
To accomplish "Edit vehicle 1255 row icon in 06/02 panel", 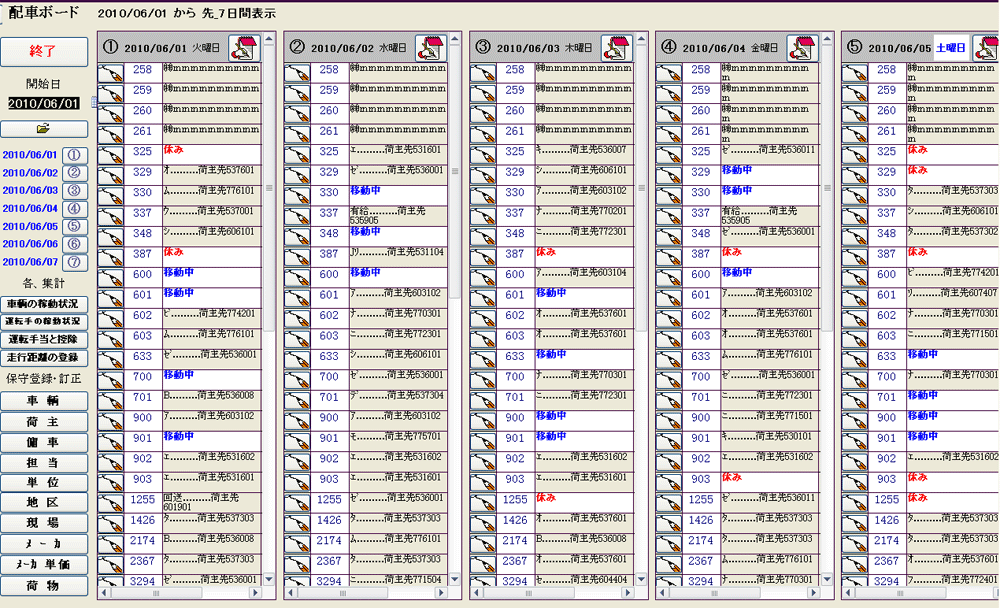I will click(297, 500).
